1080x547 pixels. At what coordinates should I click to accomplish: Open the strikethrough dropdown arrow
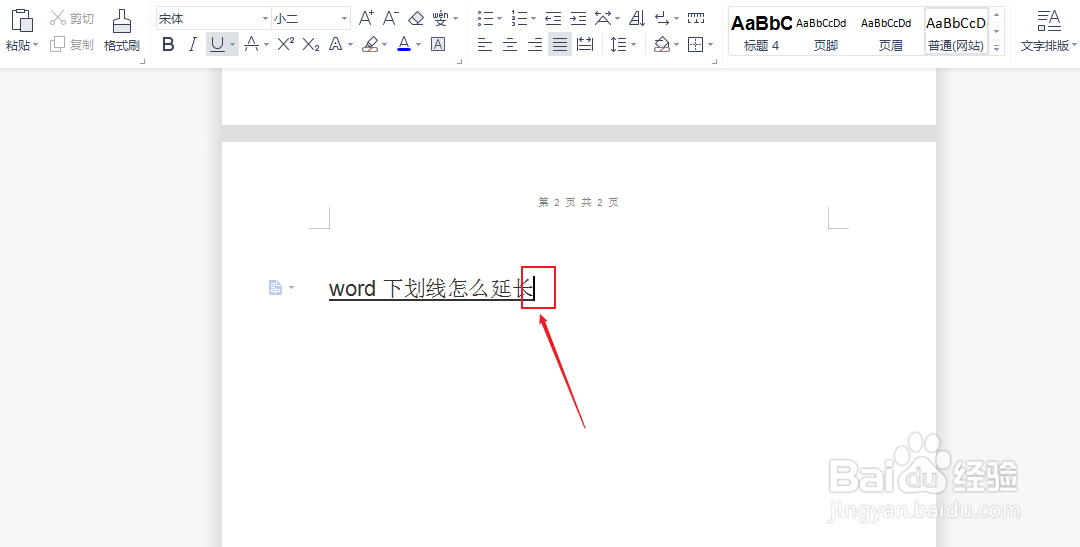(266, 45)
